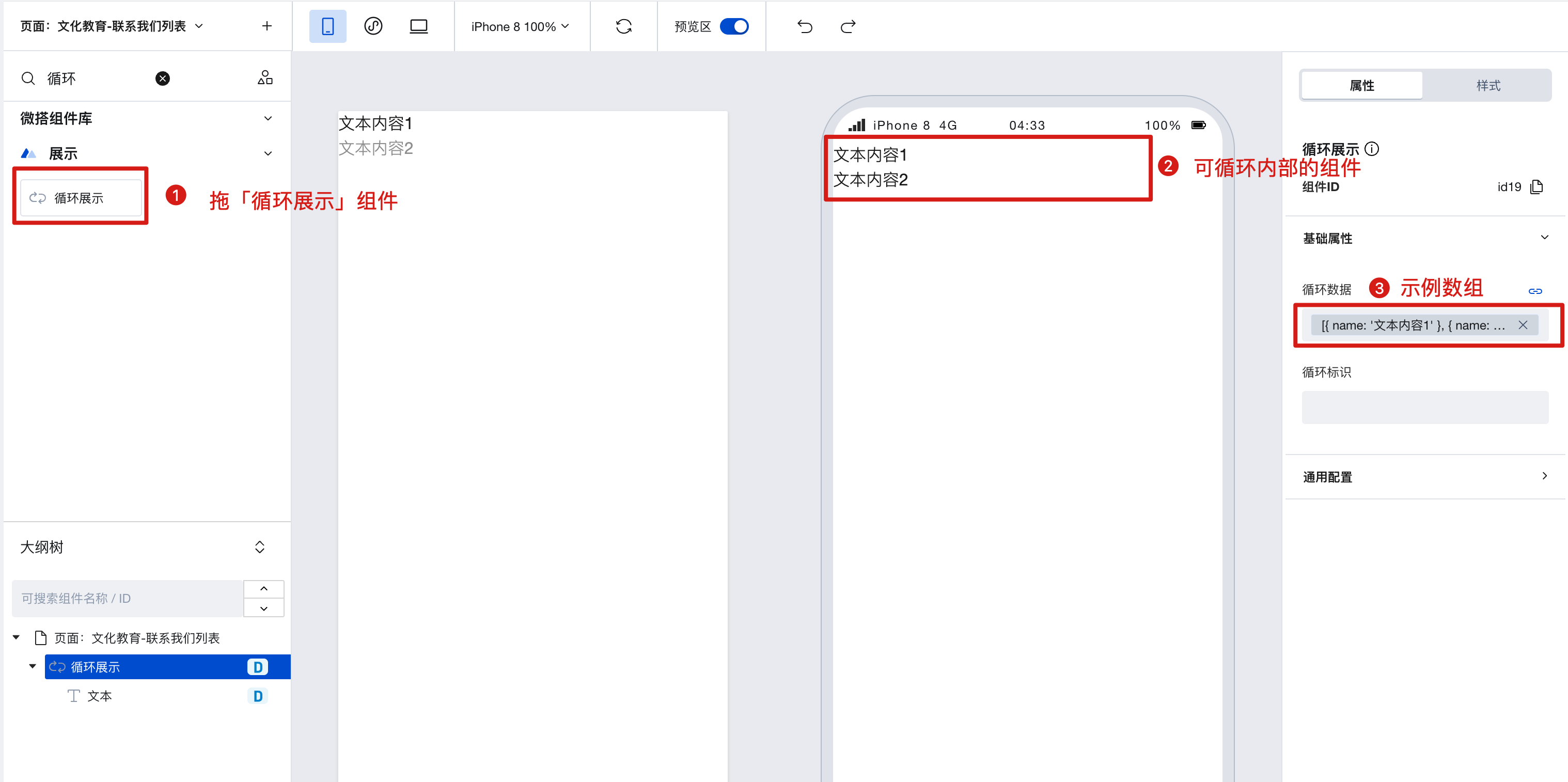This screenshot has height=782, width=1568.
Task: Select 文本内容1 in the phone preview
Action: click(870, 155)
